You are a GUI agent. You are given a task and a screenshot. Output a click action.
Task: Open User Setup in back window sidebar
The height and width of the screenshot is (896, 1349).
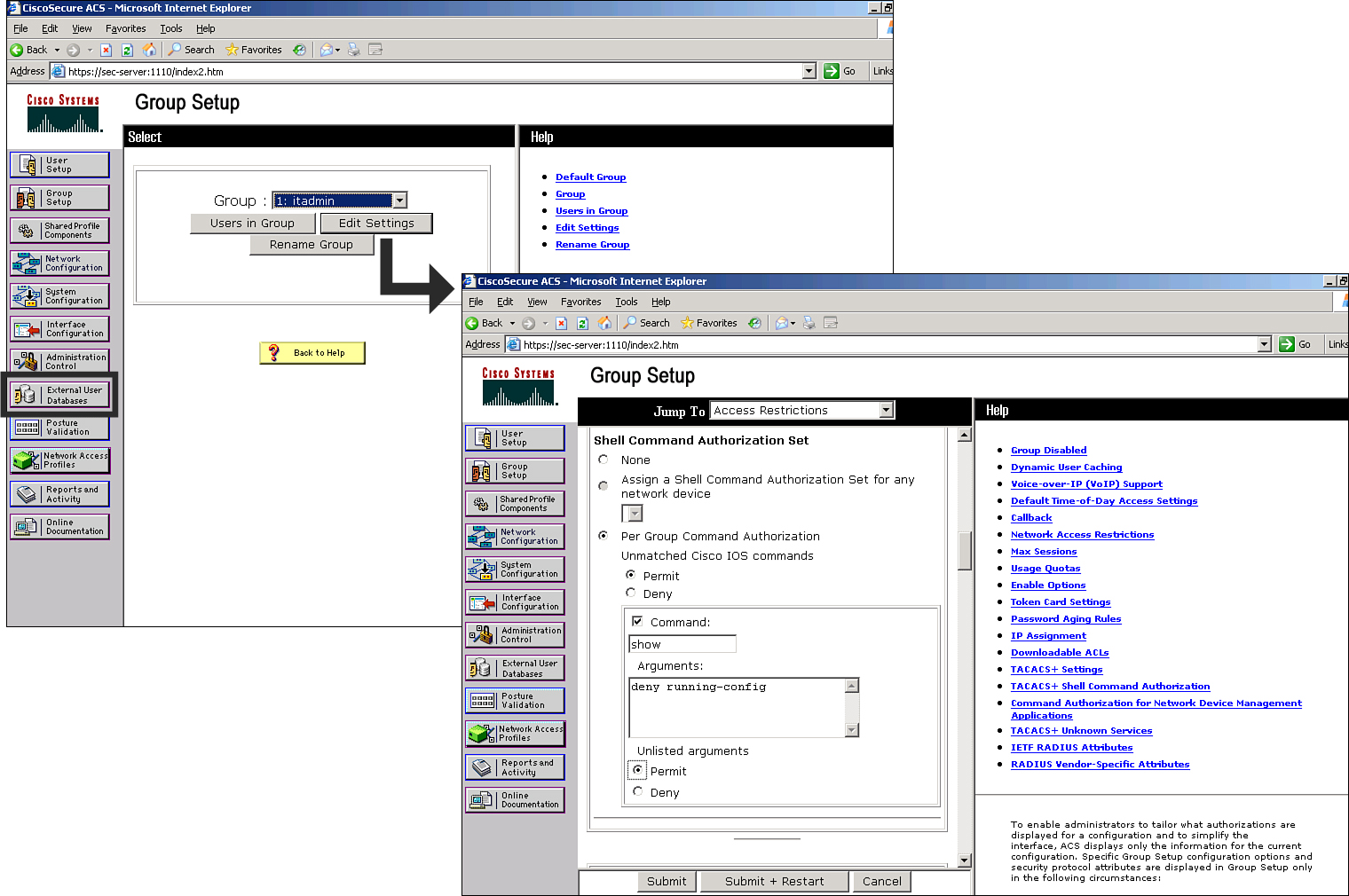[x=59, y=165]
